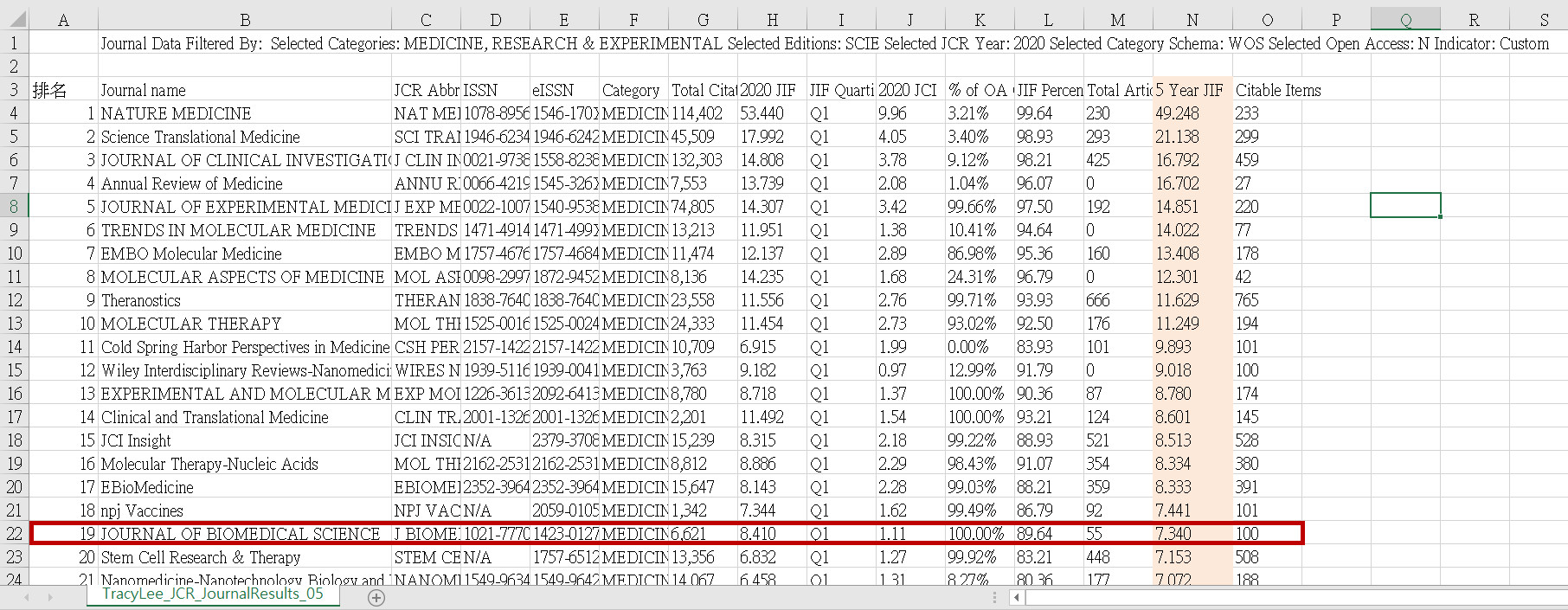
Task: Select column A header
Action: 63,19
